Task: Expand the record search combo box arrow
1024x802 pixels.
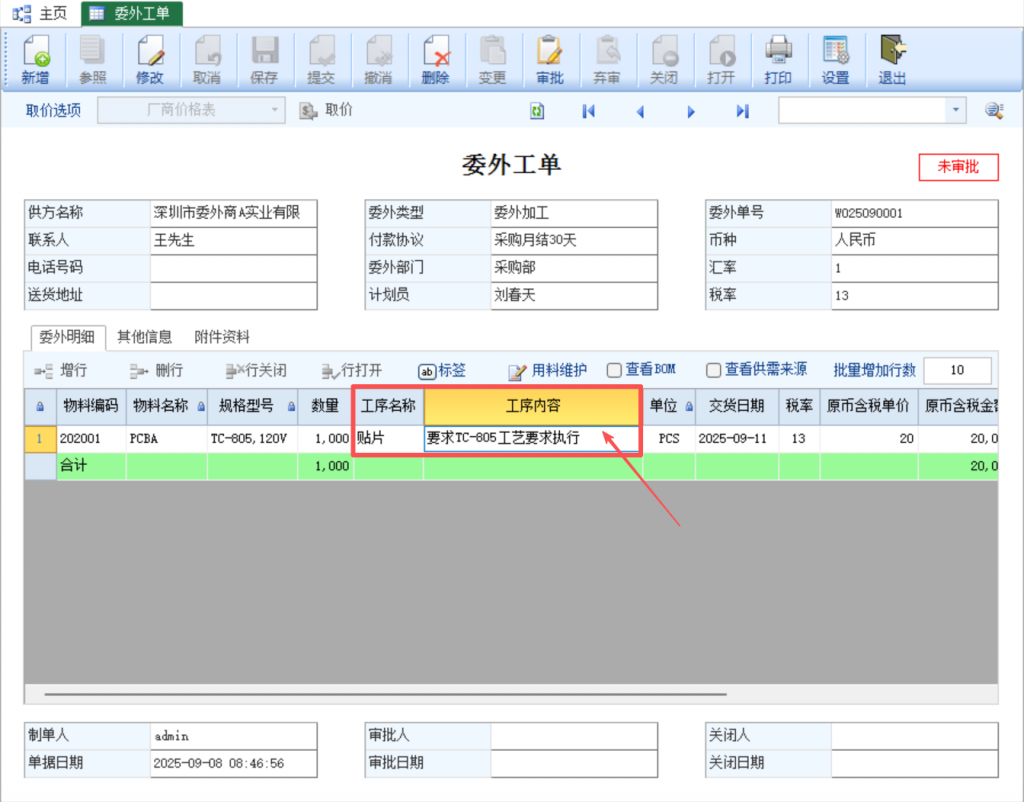Action: tap(955, 110)
